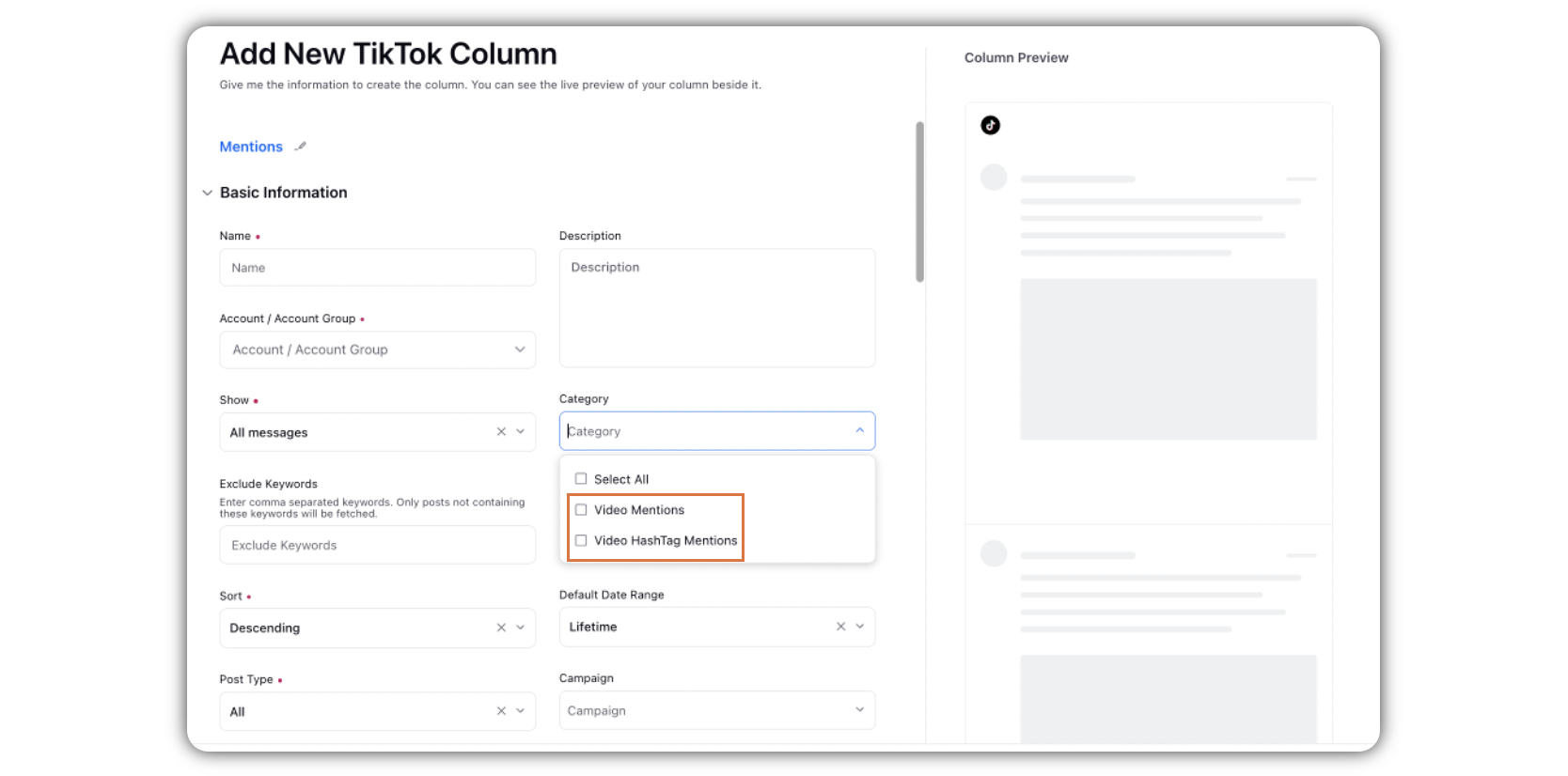Click the first preview avatar placeholder
This screenshot has height=776, width=1568.
(994, 178)
